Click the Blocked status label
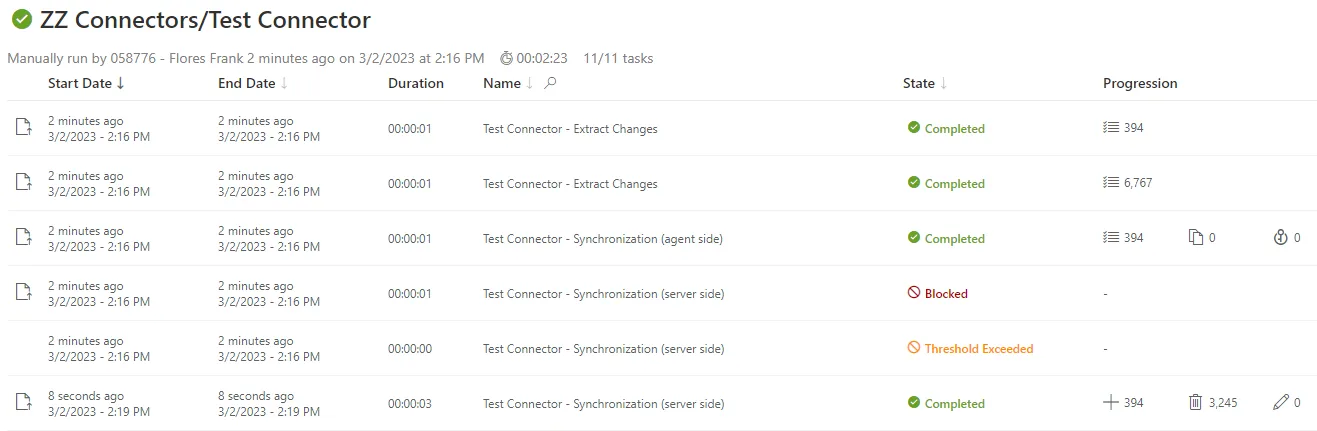Viewport: 1317px width, 431px height. coord(946,294)
